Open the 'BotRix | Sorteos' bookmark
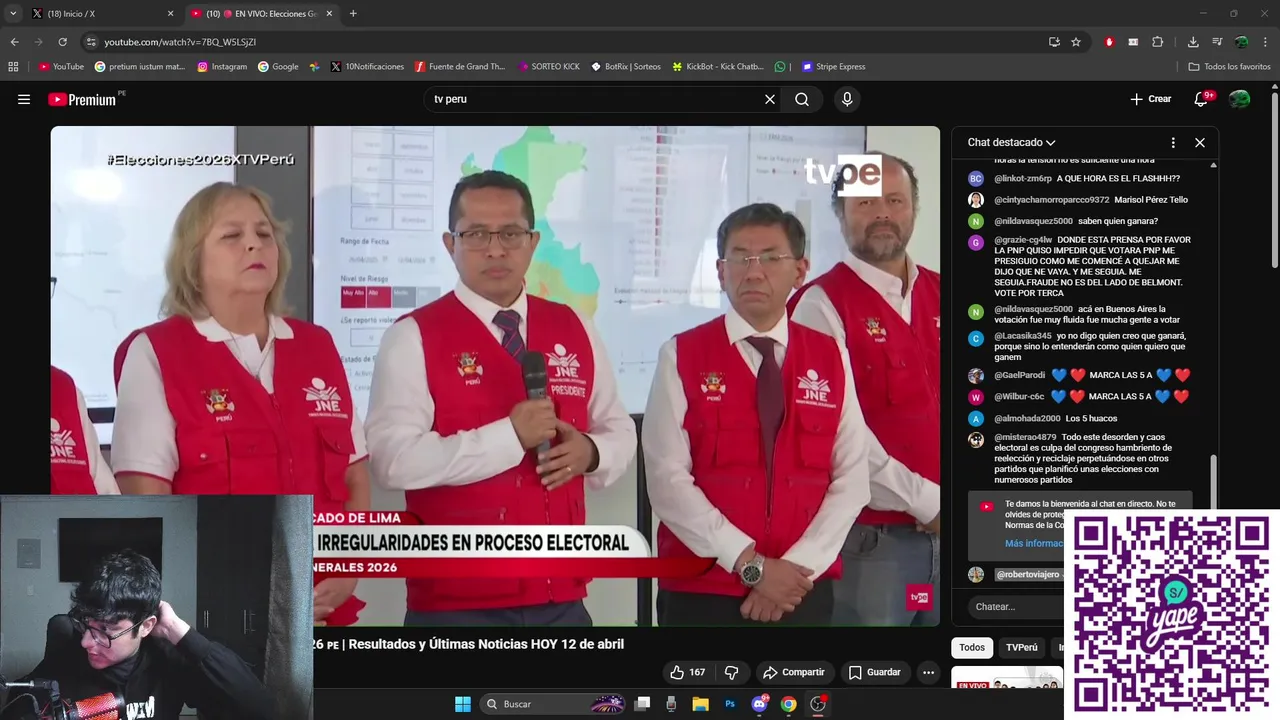The width and height of the screenshot is (1280, 720). tap(626, 67)
